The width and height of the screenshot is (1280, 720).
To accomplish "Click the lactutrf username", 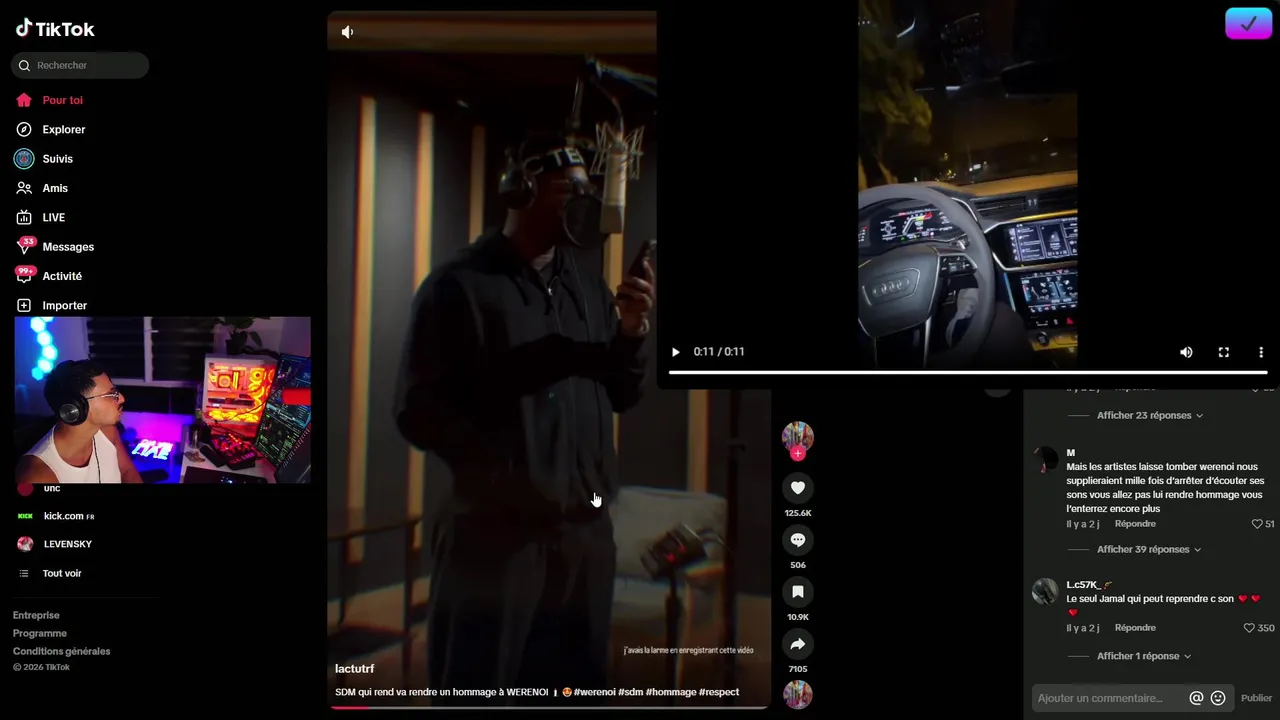I will [x=354, y=668].
